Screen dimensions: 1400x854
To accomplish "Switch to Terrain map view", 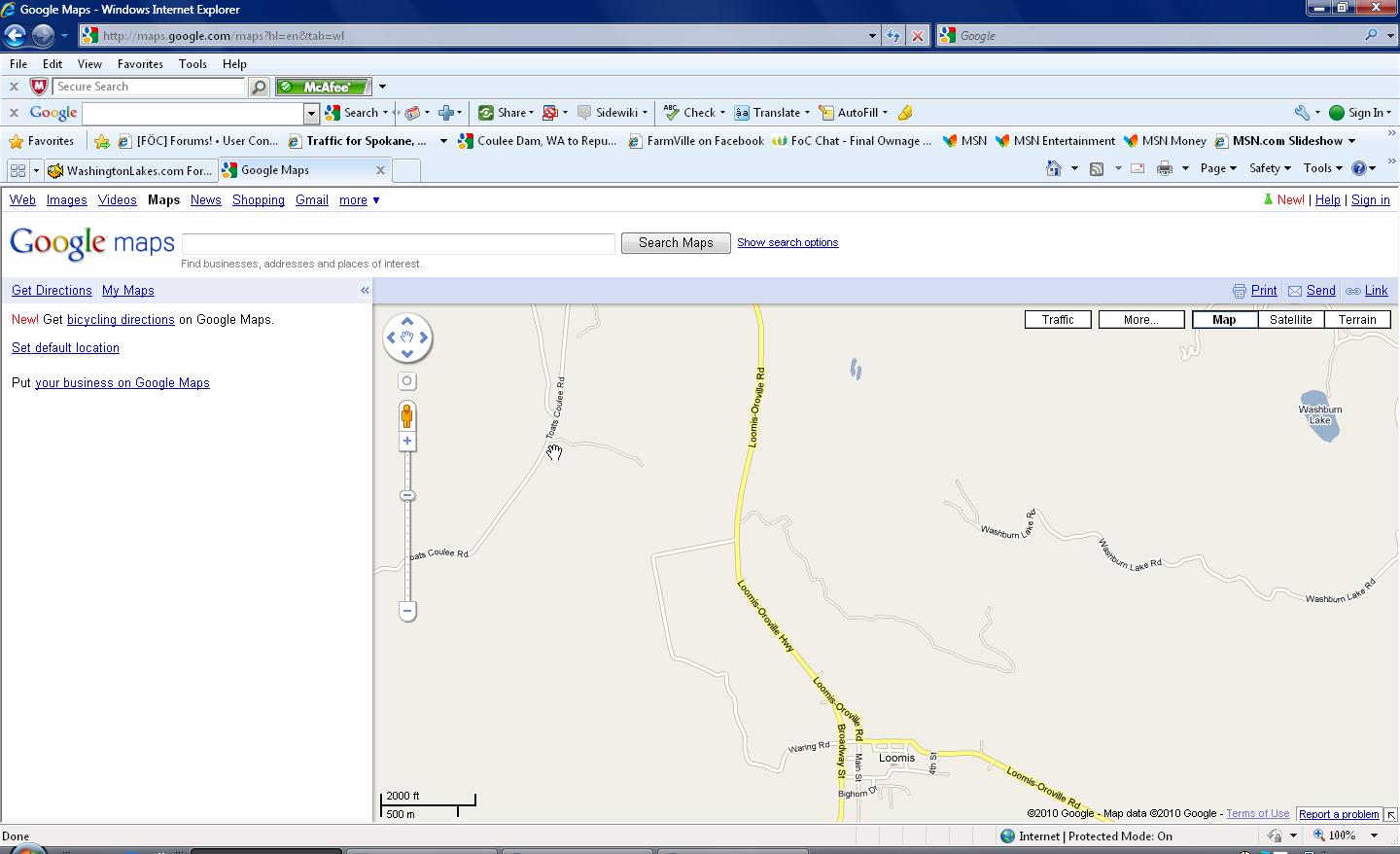I will tap(1357, 319).
